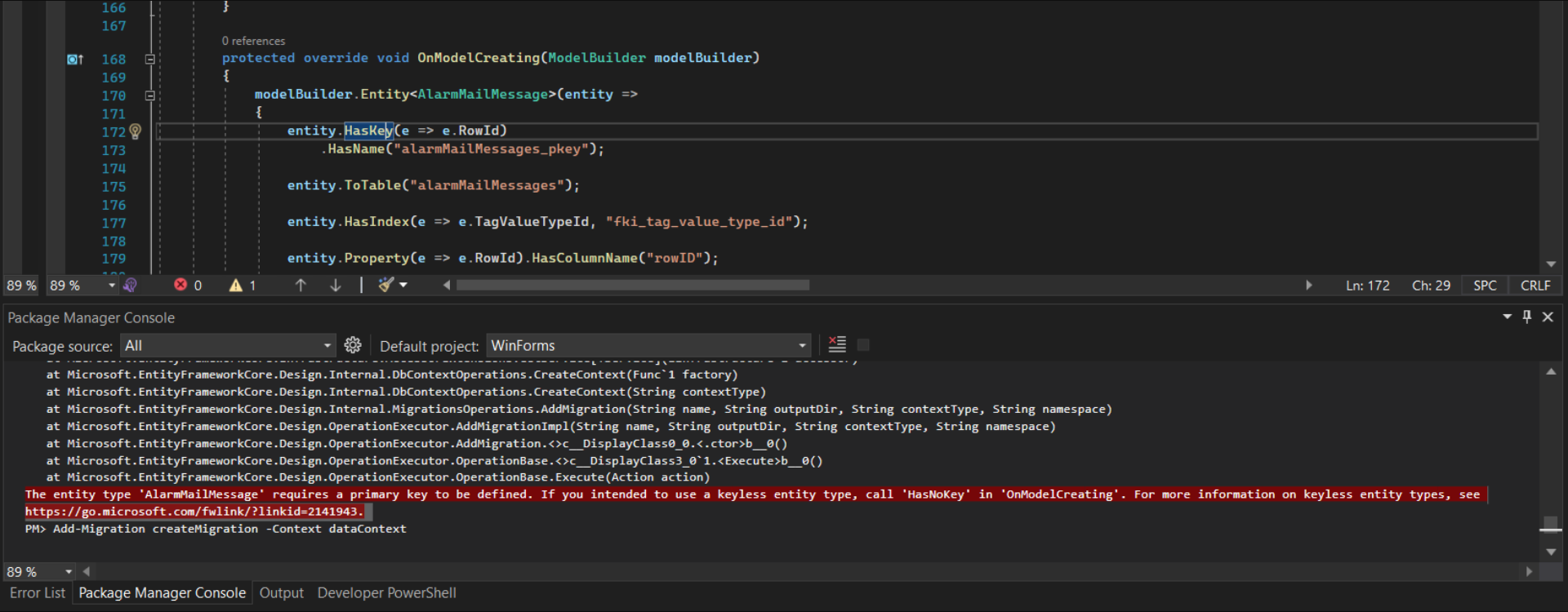
Task: Click the lightbulb quick actions icon on line 172
Action: pos(136,131)
